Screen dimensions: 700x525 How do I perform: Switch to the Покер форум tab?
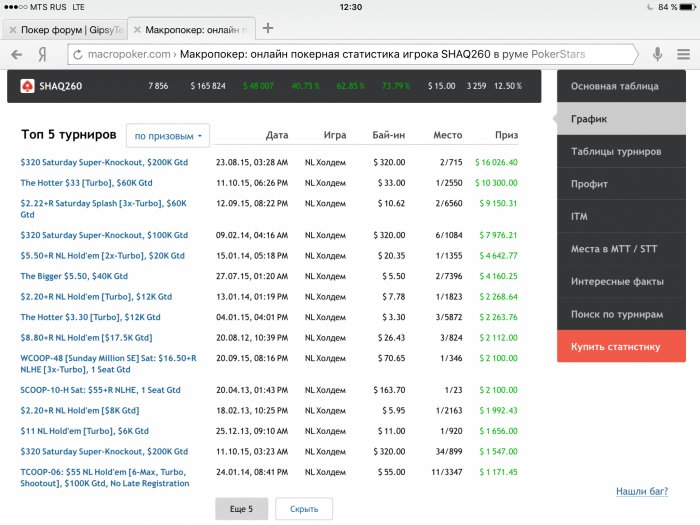[65, 30]
